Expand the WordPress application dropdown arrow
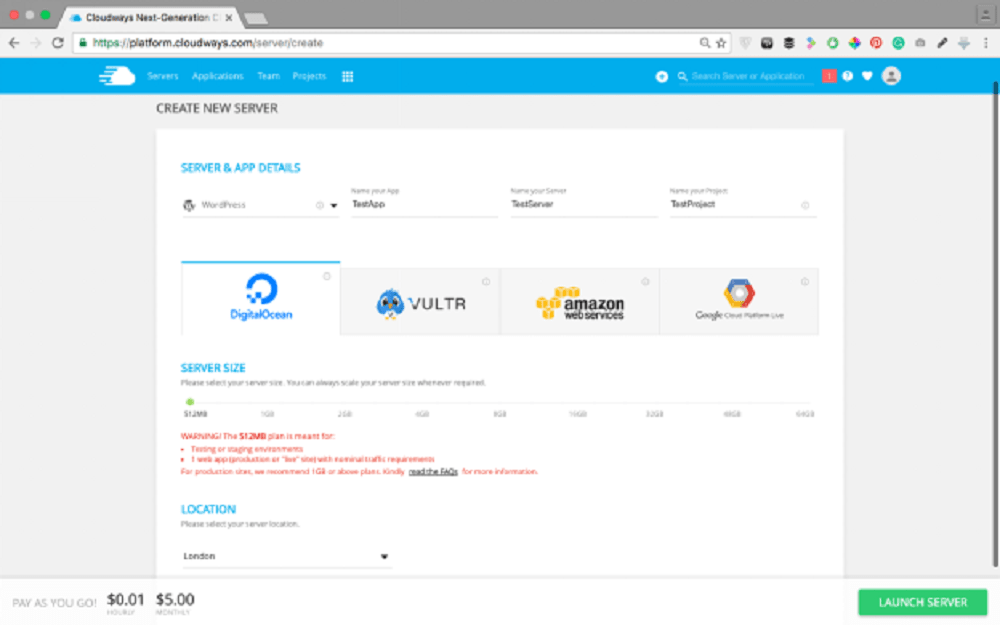Image resolution: width=1000 pixels, height=625 pixels. click(334, 206)
